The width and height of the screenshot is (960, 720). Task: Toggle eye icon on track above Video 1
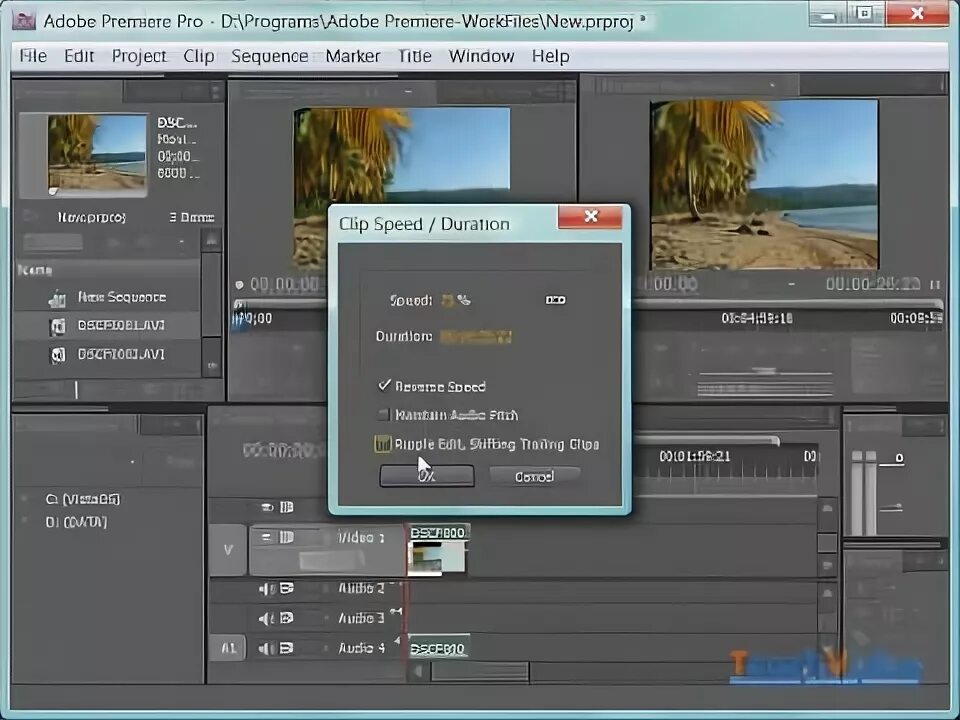click(267, 507)
